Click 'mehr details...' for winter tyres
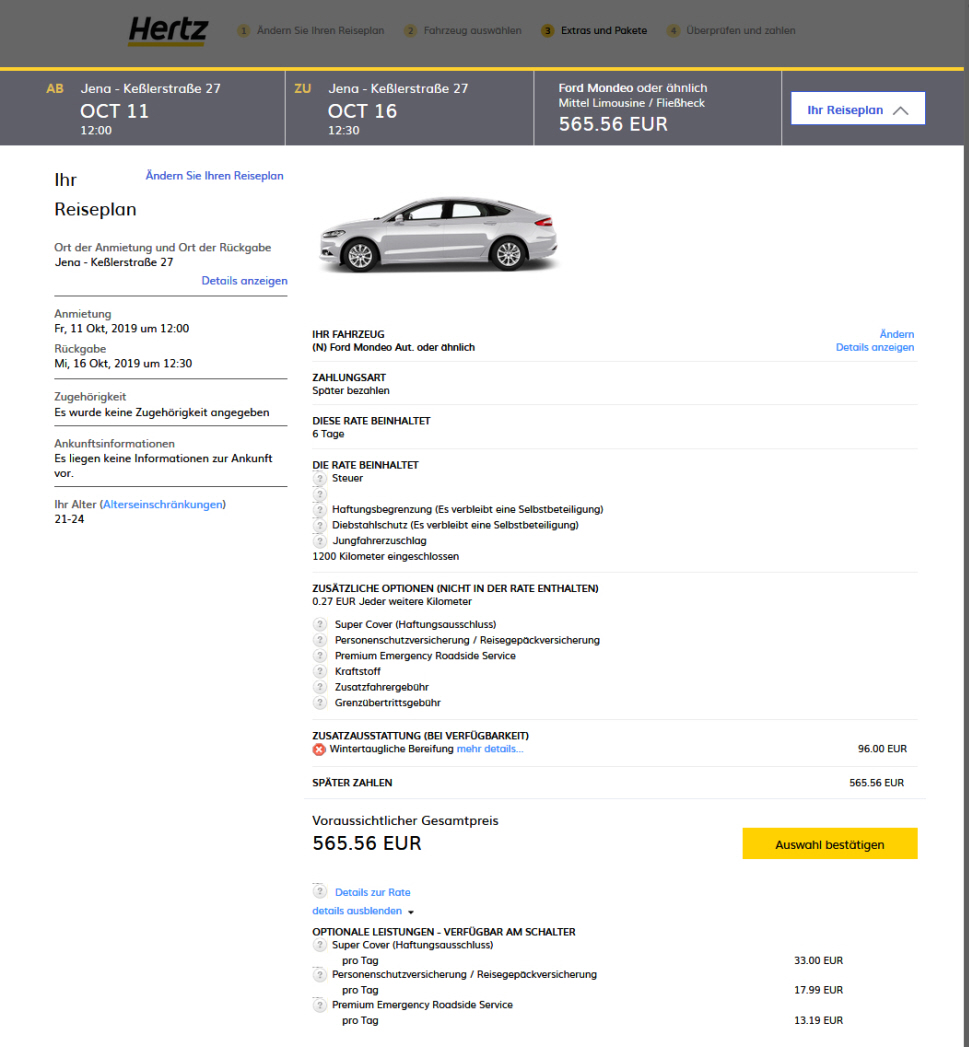This screenshot has height=1047, width=969. [490, 749]
